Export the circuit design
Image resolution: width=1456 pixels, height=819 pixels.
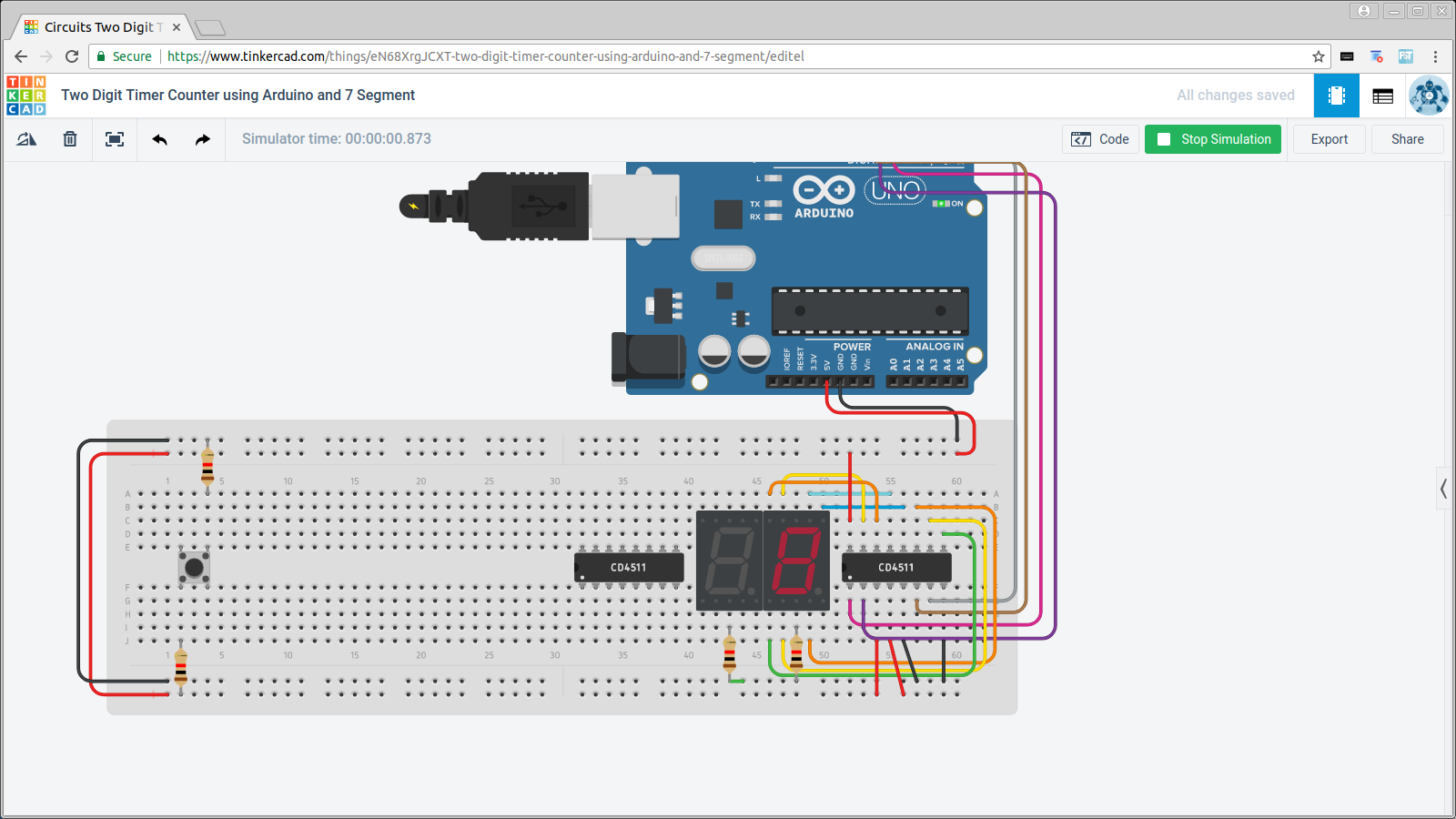(1329, 139)
